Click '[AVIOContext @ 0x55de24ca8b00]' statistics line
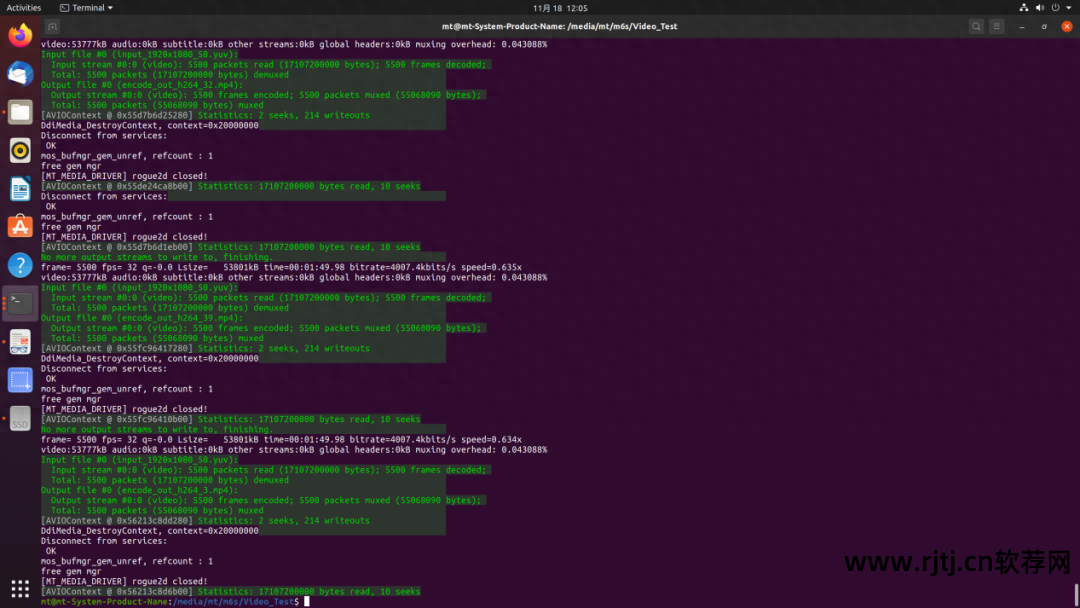The width and height of the screenshot is (1080, 608). pyautogui.click(x=230, y=186)
